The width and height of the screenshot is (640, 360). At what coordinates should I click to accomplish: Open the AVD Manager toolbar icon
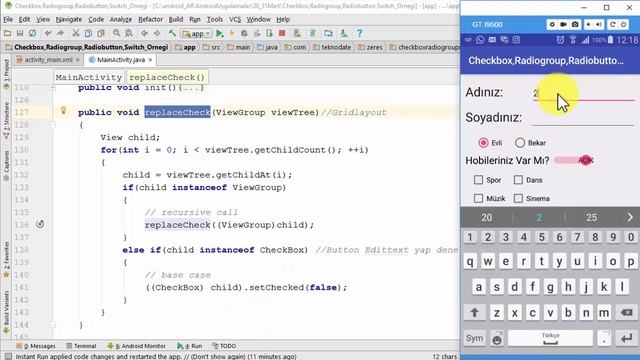297,33
